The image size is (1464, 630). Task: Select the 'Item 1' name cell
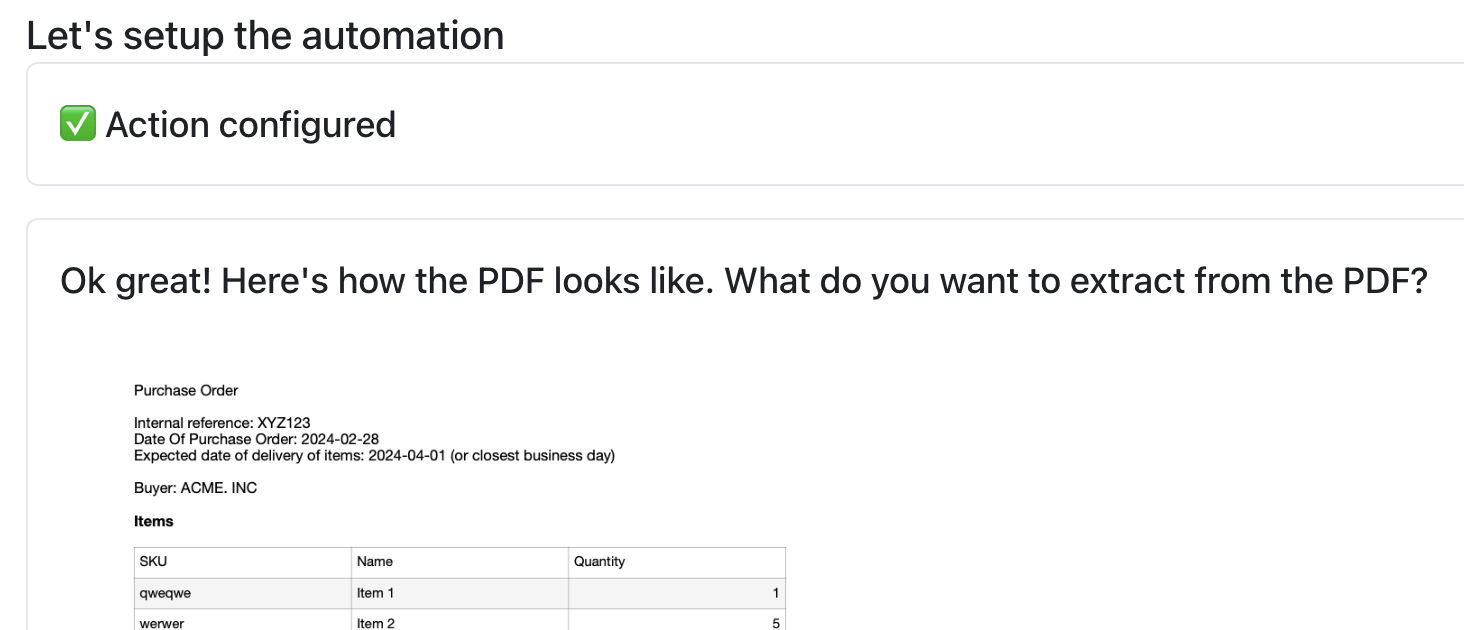(x=460, y=593)
